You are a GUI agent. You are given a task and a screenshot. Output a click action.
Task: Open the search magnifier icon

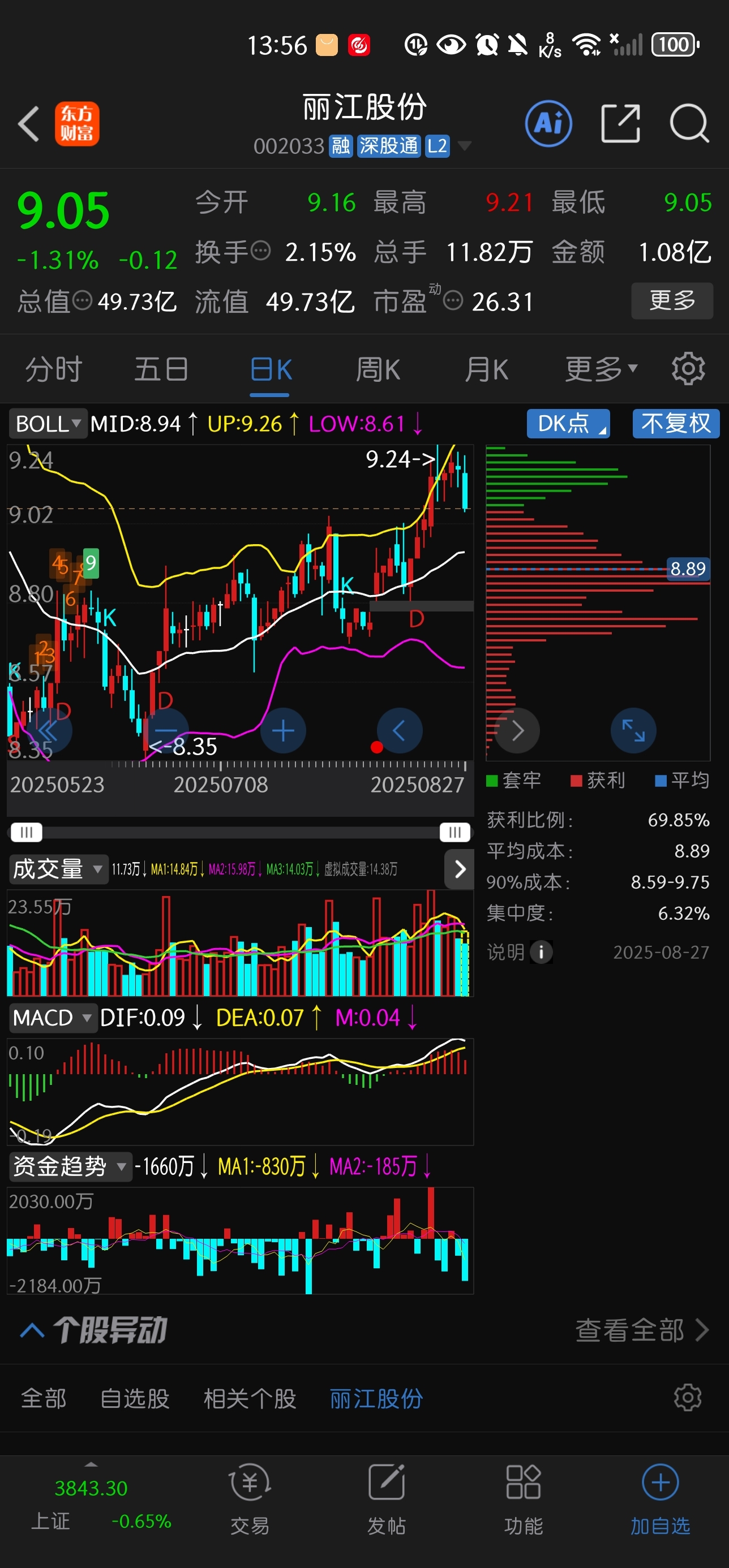pos(689,123)
